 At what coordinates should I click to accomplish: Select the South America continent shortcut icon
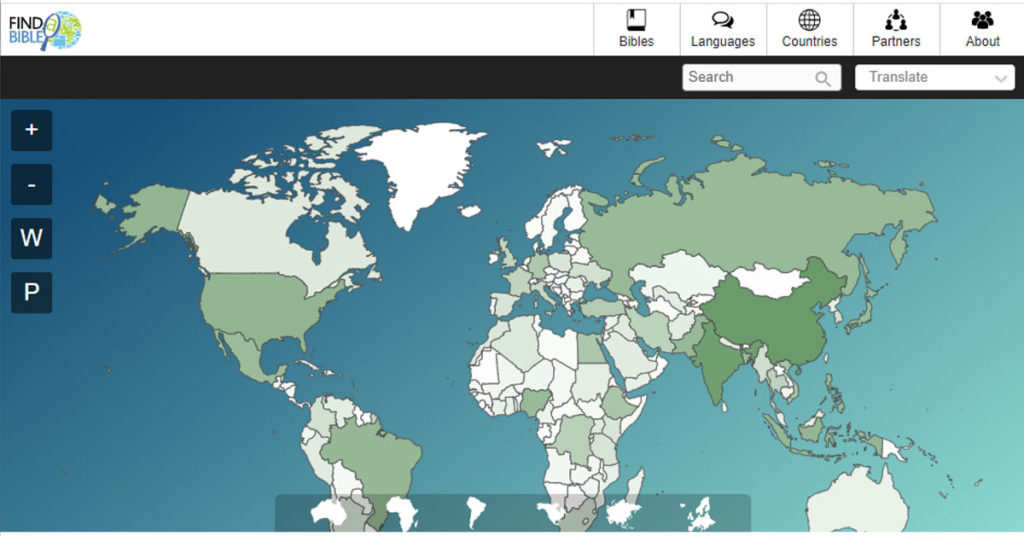click(x=476, y=513)
